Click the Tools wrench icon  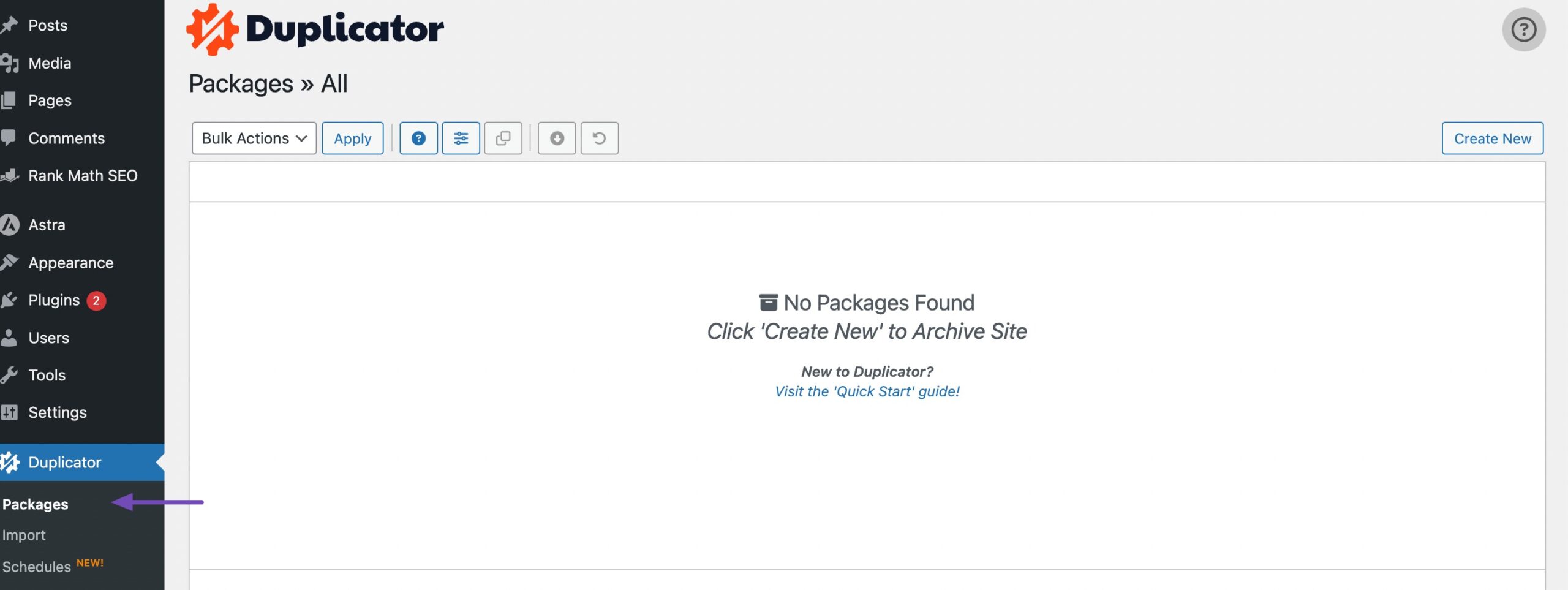[x=9, y=375]
